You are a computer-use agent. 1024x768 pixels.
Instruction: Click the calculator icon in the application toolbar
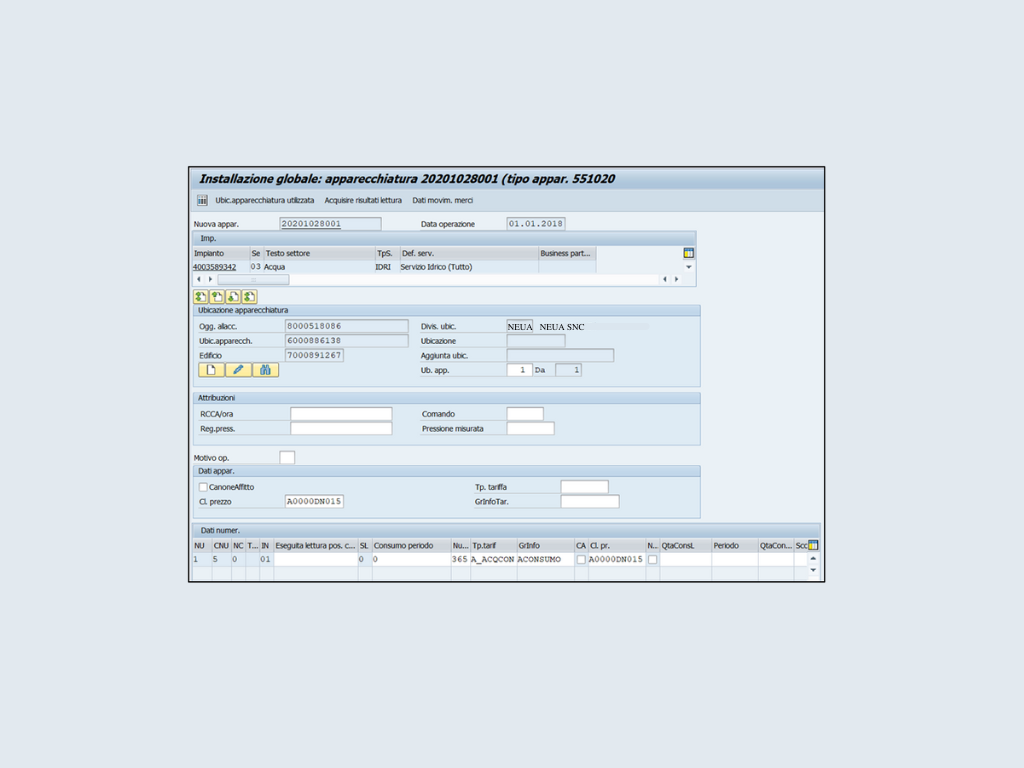coord(202,200)
